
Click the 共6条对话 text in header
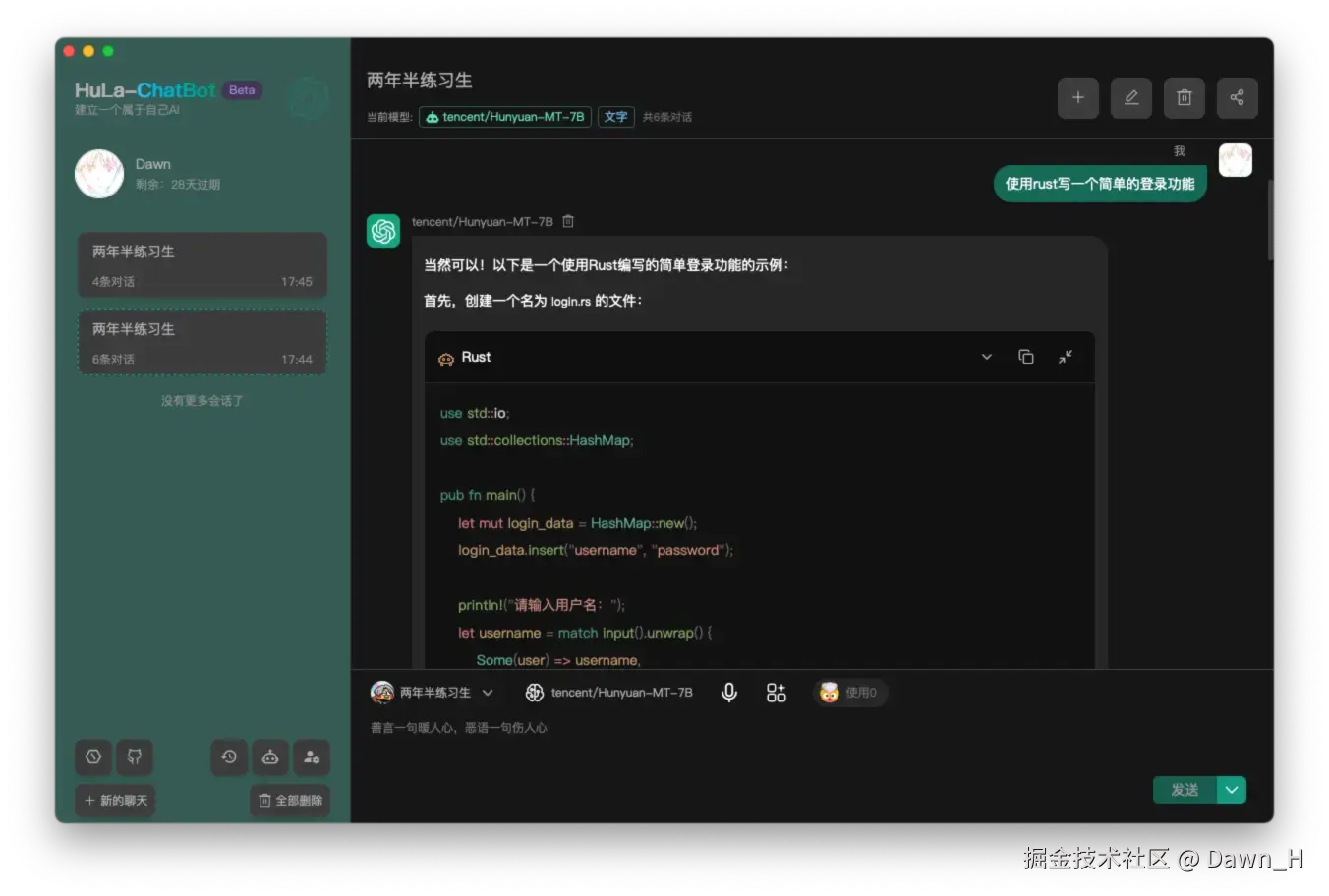[667, 117]
